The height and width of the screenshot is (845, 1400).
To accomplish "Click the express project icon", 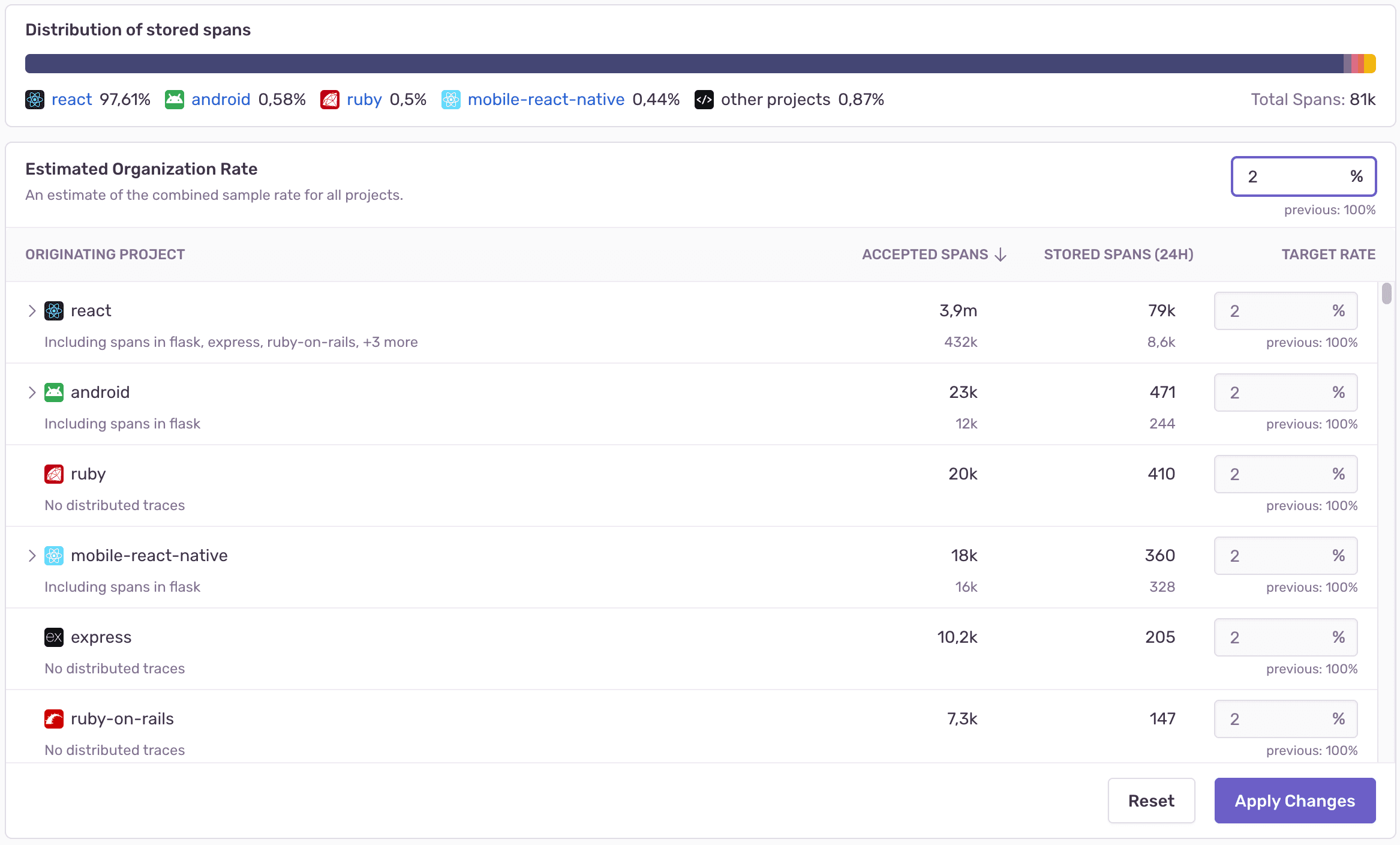I will tap(54, 637).
